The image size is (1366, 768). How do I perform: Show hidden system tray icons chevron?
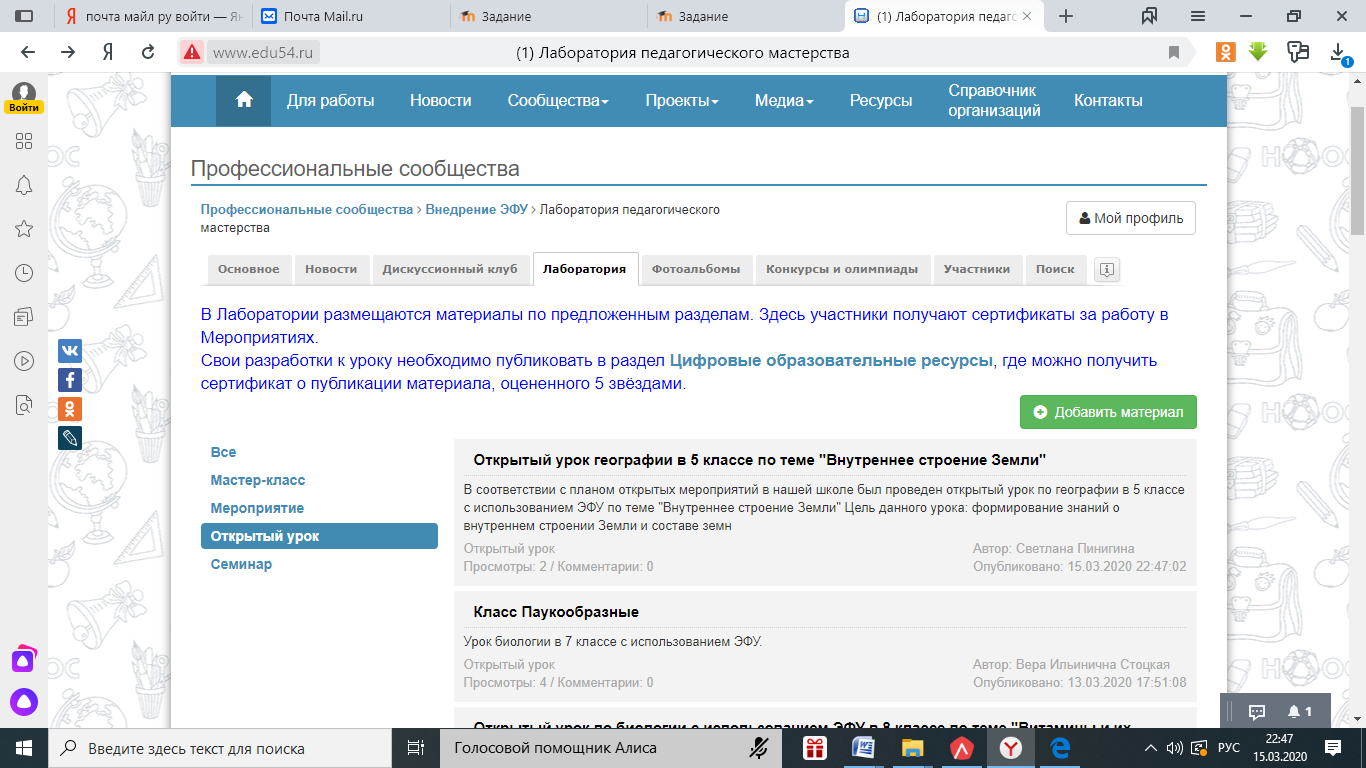point(1150,747)
